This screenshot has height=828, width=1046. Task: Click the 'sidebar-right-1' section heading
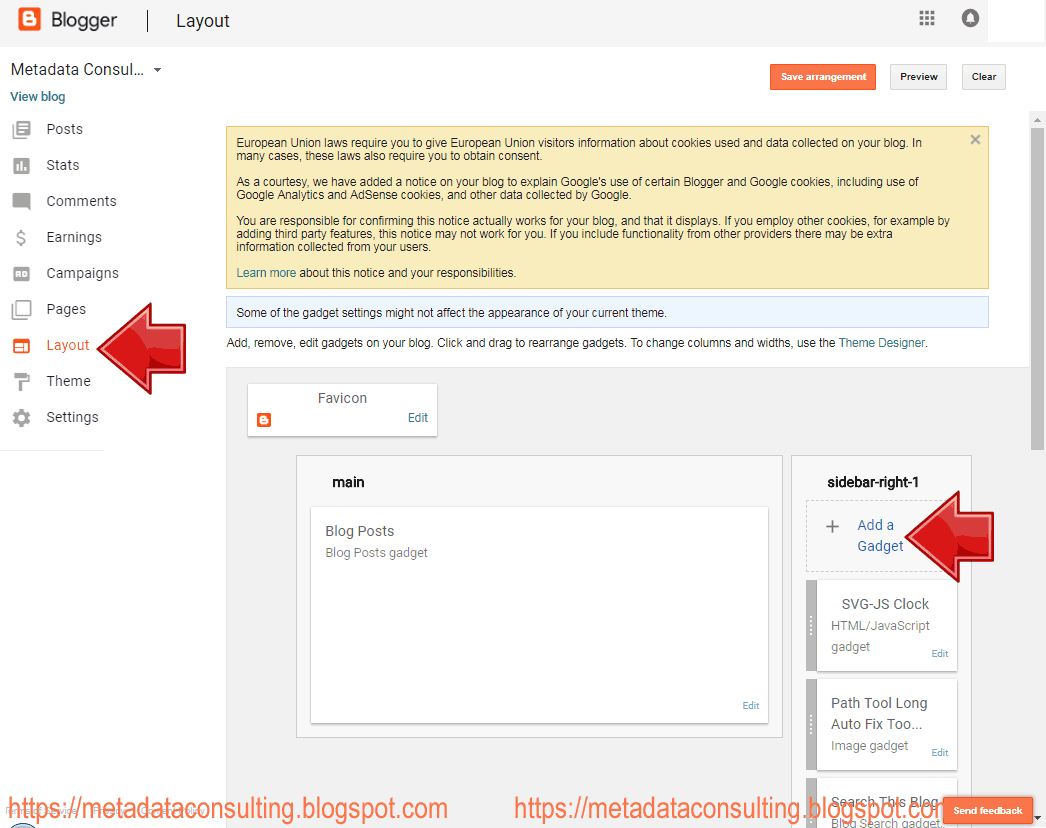pos(873,482)
